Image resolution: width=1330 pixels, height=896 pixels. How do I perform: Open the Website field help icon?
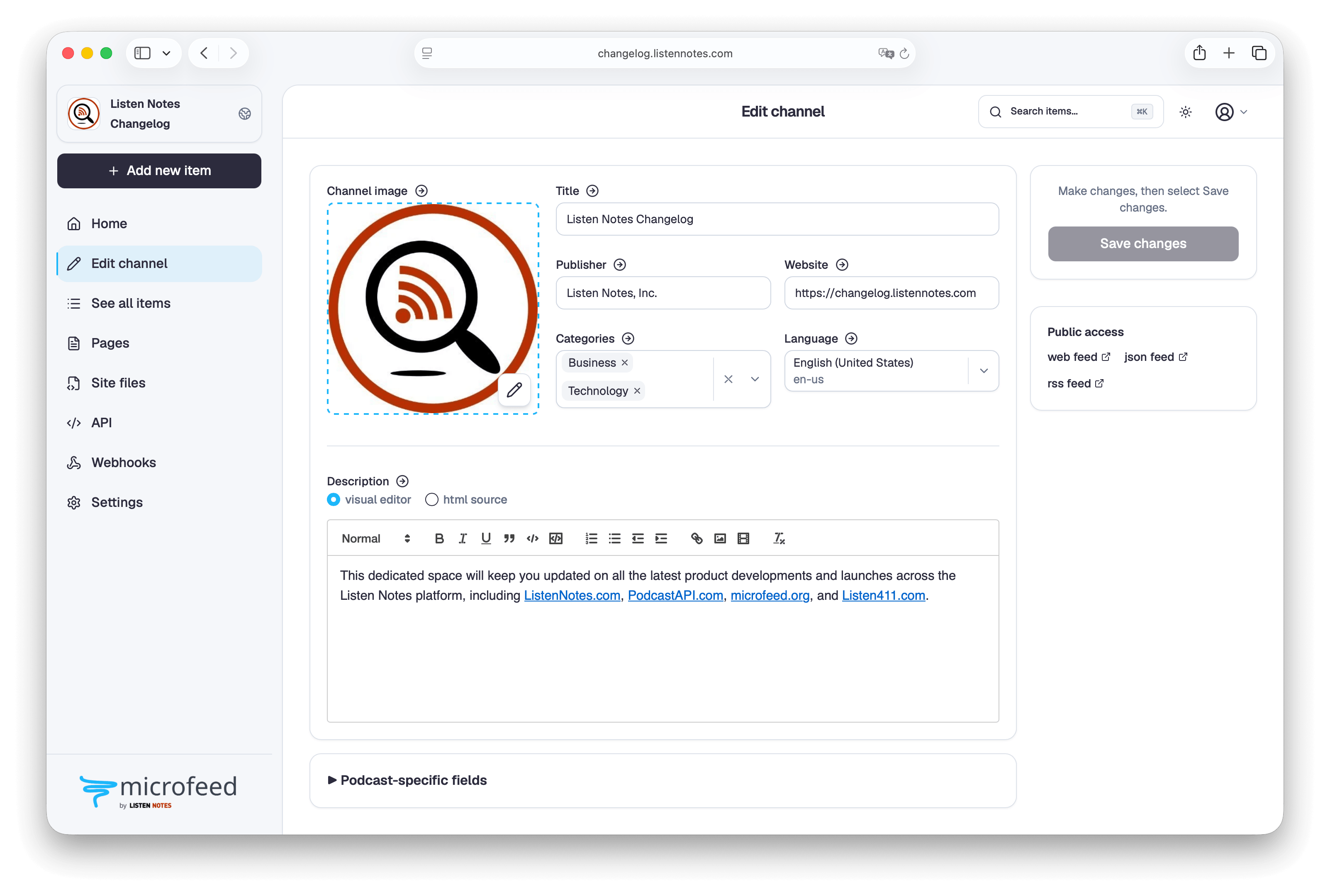[x=842, y=265]
